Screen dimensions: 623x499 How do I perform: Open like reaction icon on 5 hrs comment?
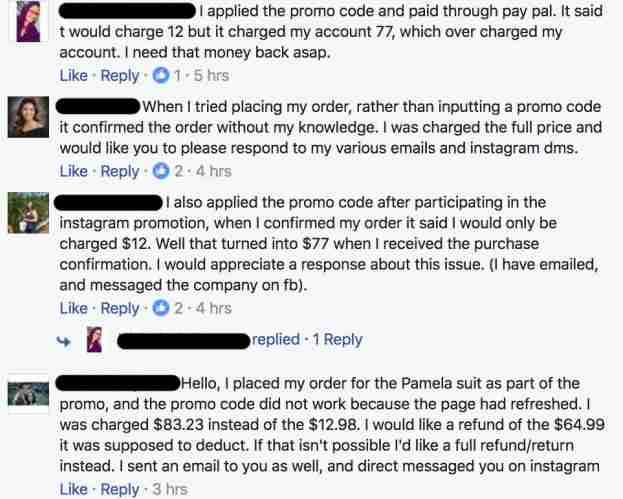click(x=161, y=75)
